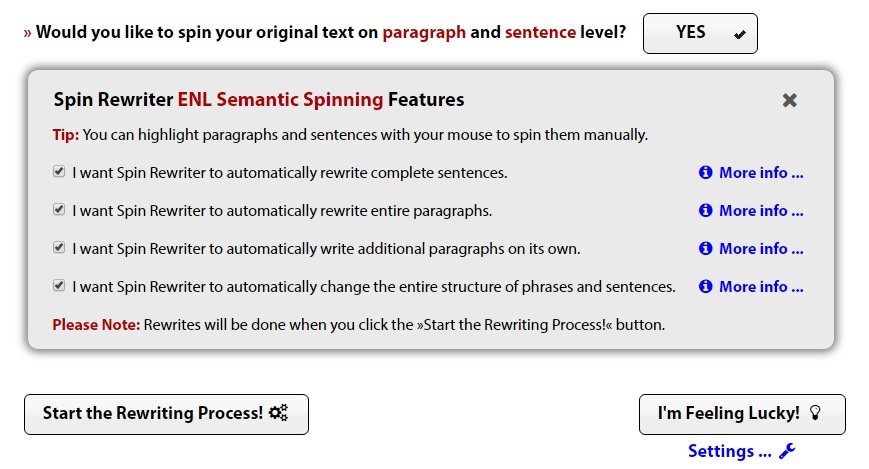Close the ENL Semantic Spinning Features panel

click(789, 100)
